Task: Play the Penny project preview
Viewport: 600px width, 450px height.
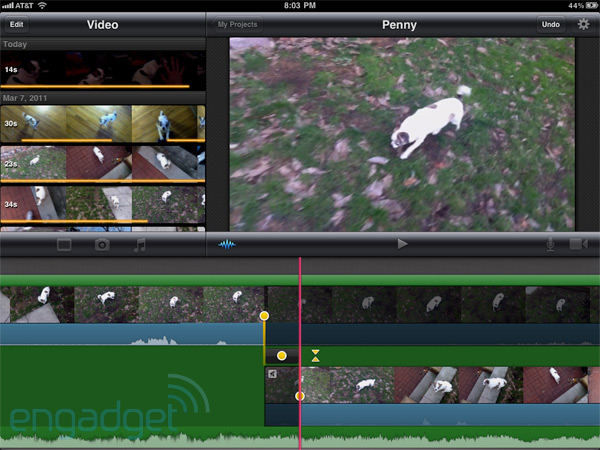Action: 402,243
